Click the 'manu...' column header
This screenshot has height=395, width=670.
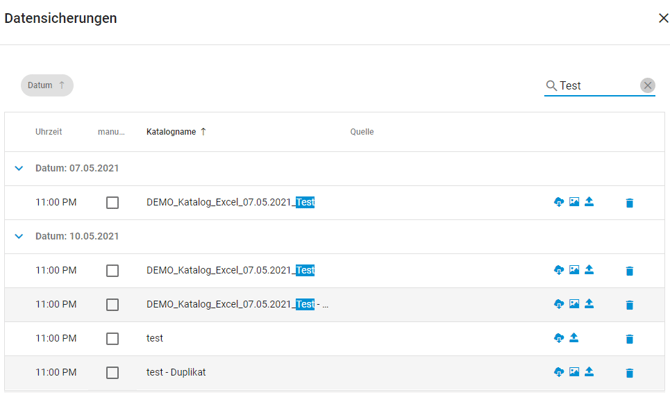coord(111,132)
